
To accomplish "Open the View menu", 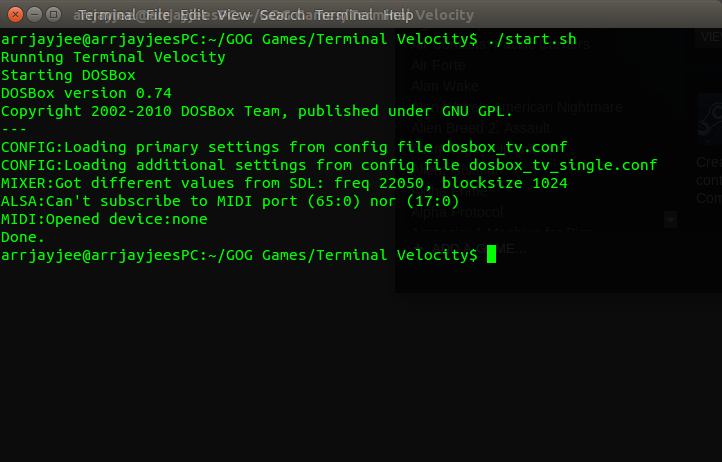I will pos(233,15).
